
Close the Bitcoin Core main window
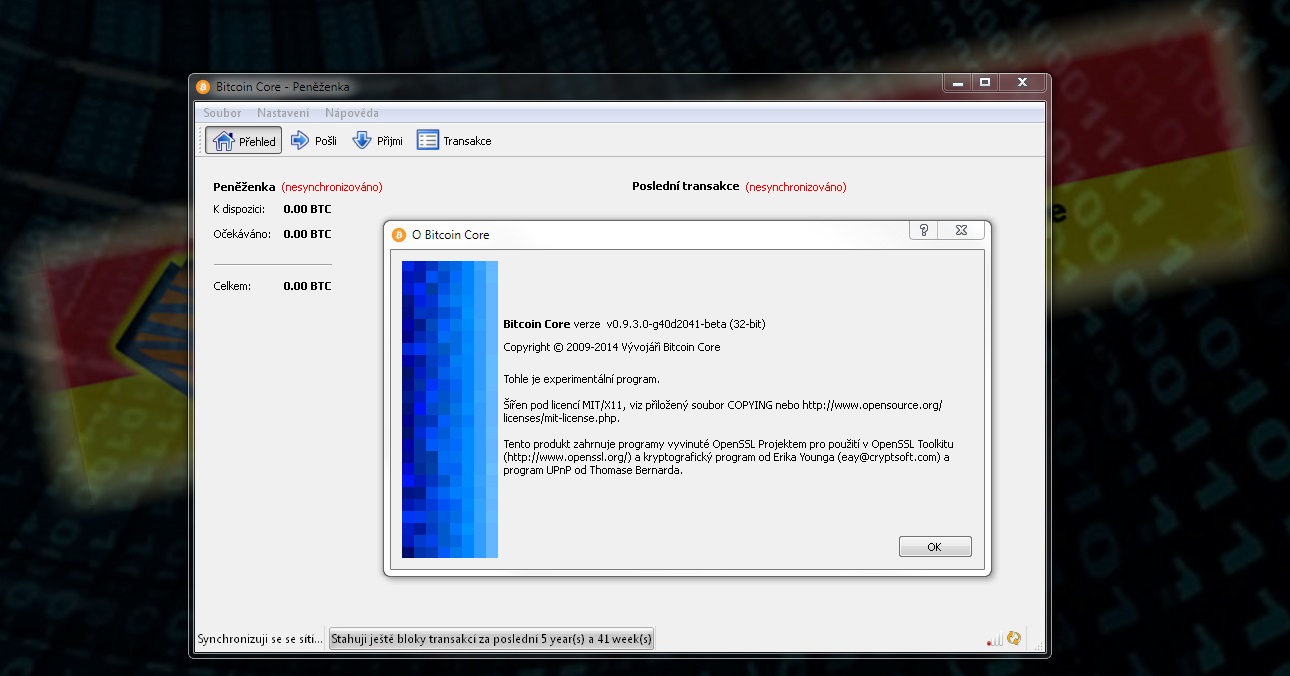click(x=1022, y=83)
